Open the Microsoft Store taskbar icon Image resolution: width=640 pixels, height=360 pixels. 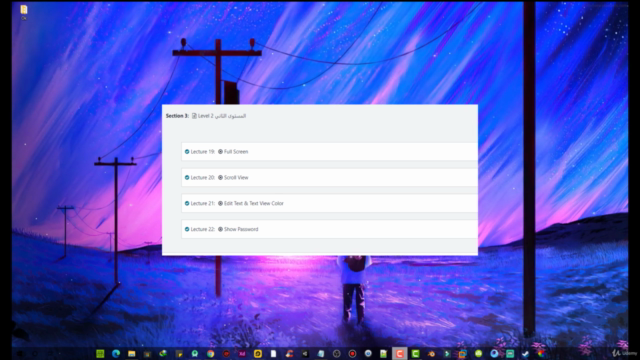pos(147,353)
